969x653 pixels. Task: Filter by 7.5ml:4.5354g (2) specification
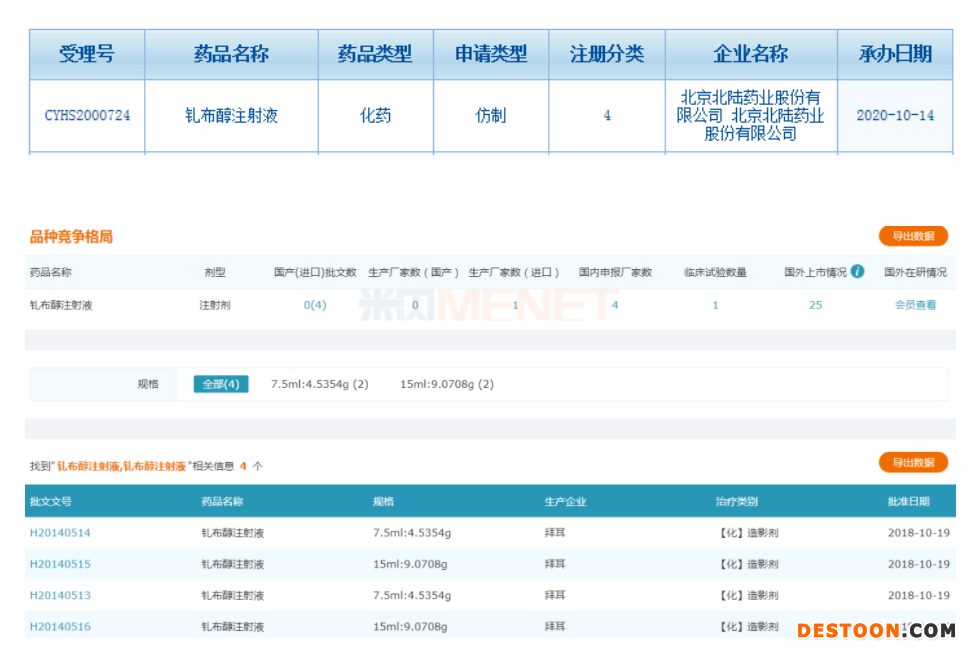coord(320,384)
